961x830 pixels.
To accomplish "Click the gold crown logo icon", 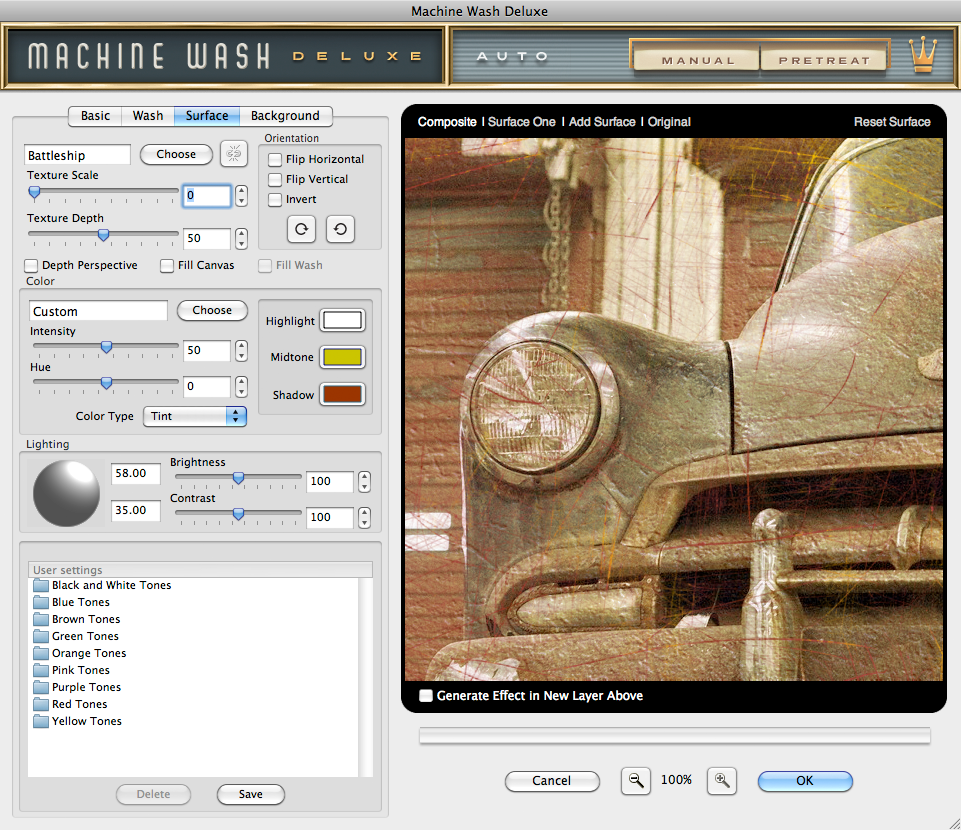I will tap(922, 54).
